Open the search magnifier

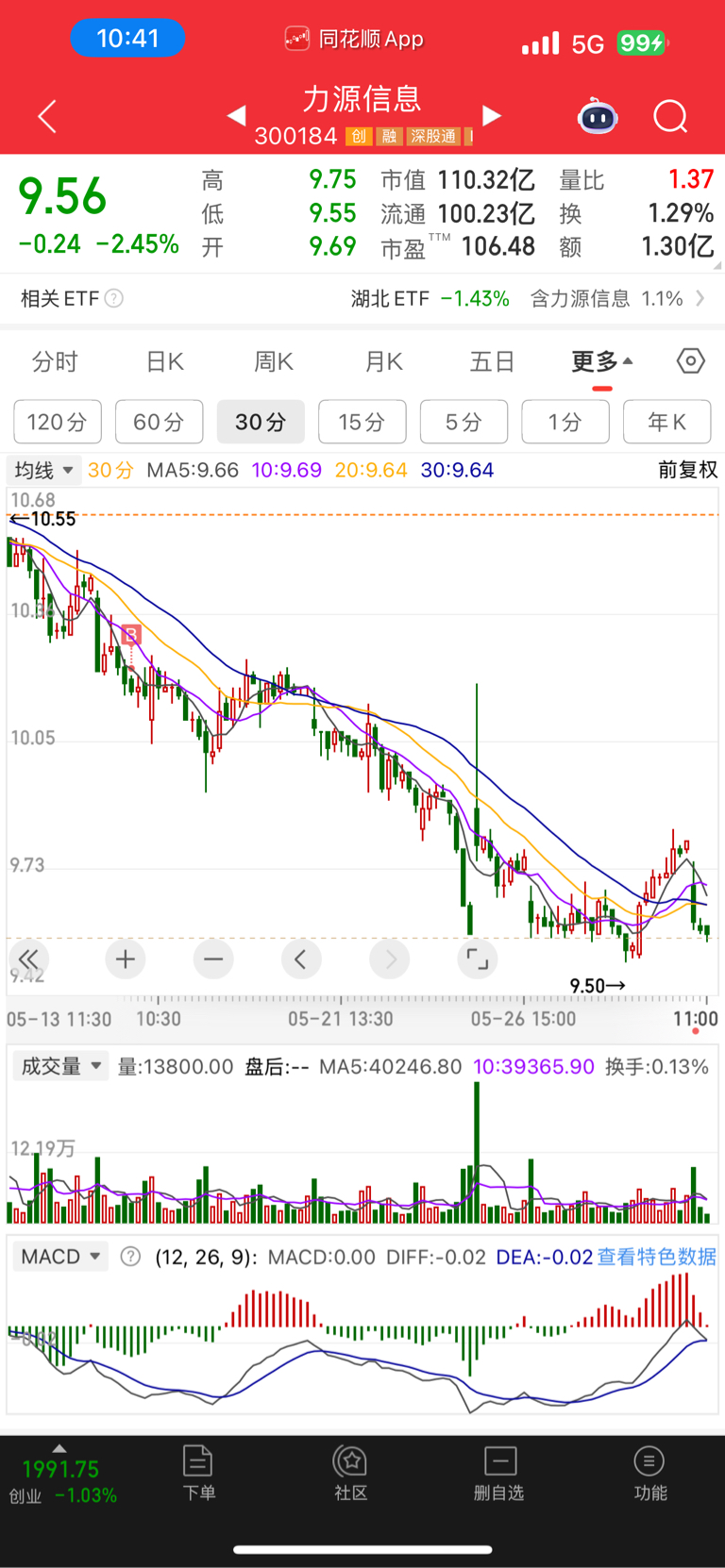pos(670,117)
